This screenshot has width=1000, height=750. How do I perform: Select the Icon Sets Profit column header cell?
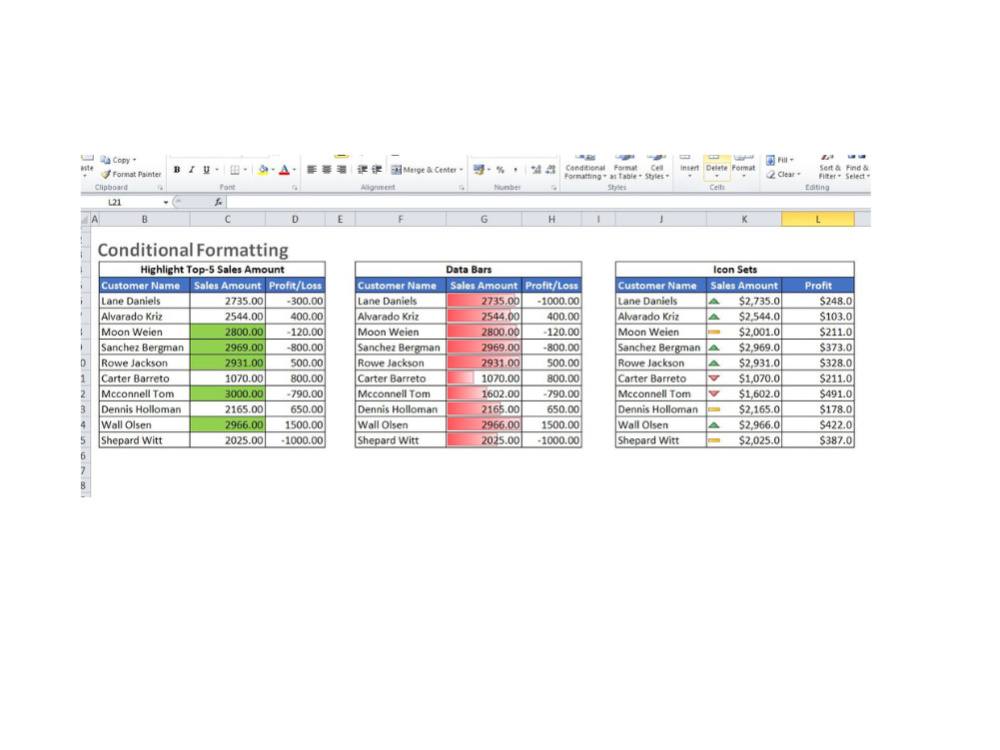[818, 286]
